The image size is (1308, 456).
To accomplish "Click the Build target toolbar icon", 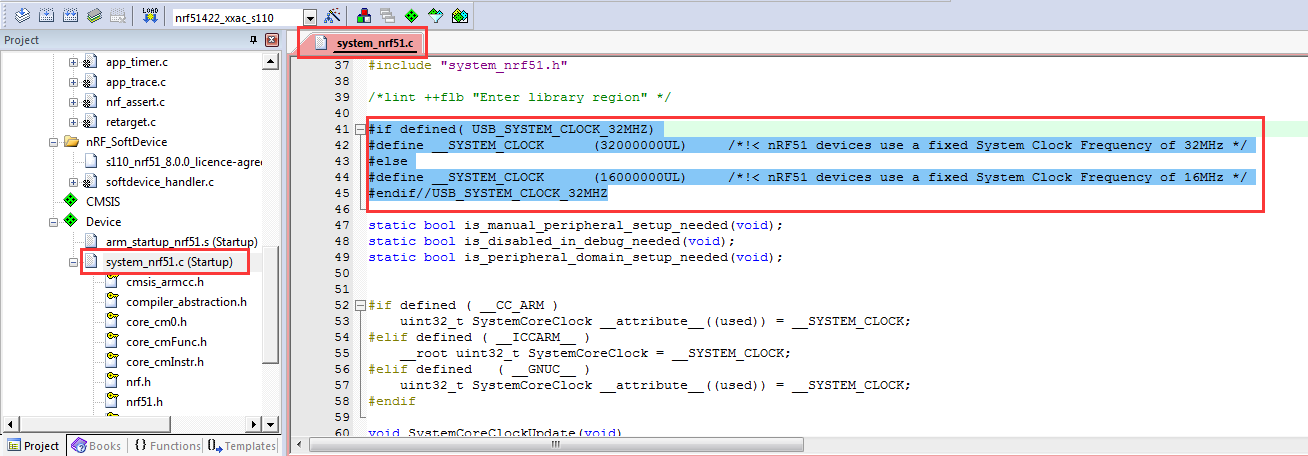I will click(46, 16).
